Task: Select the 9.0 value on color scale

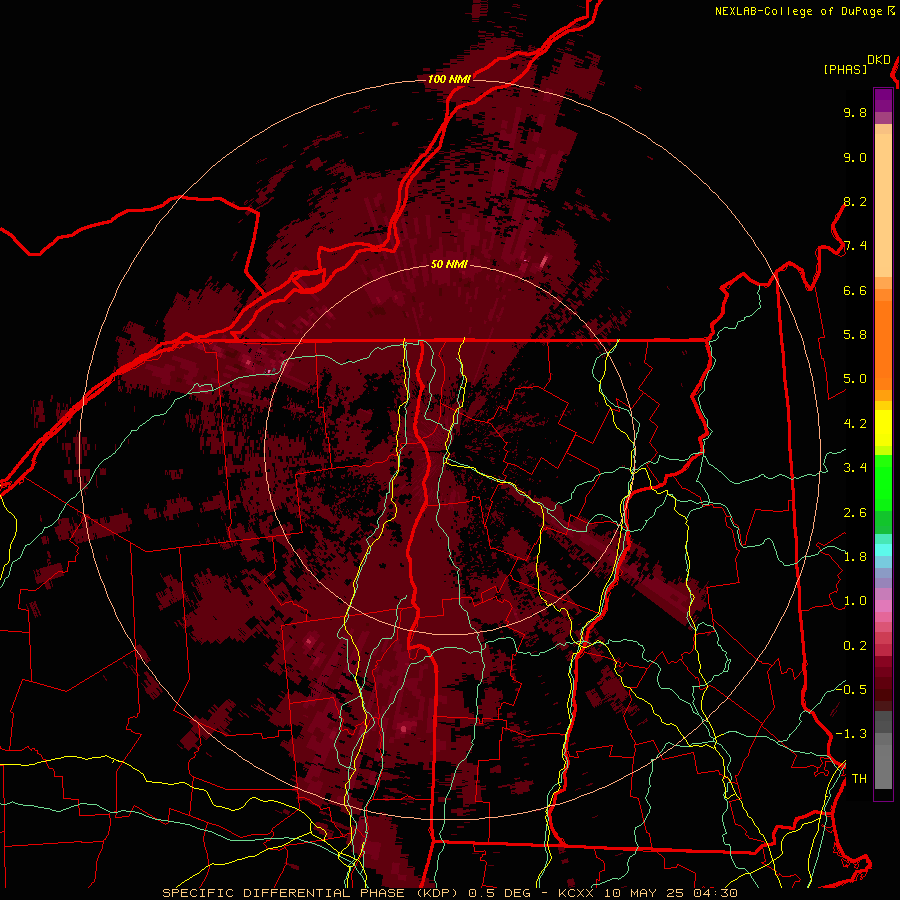Action: pyautogui.click(x=855, y=157)
